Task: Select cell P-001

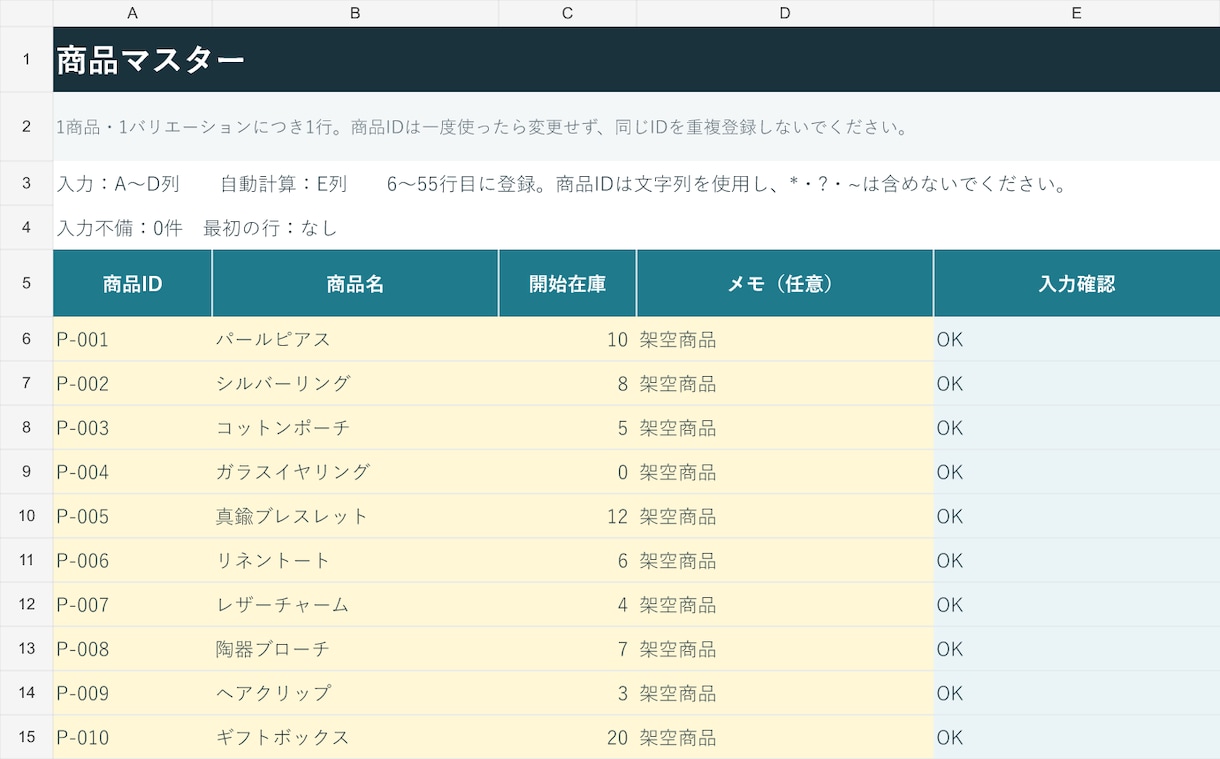Action: point(133,340)
